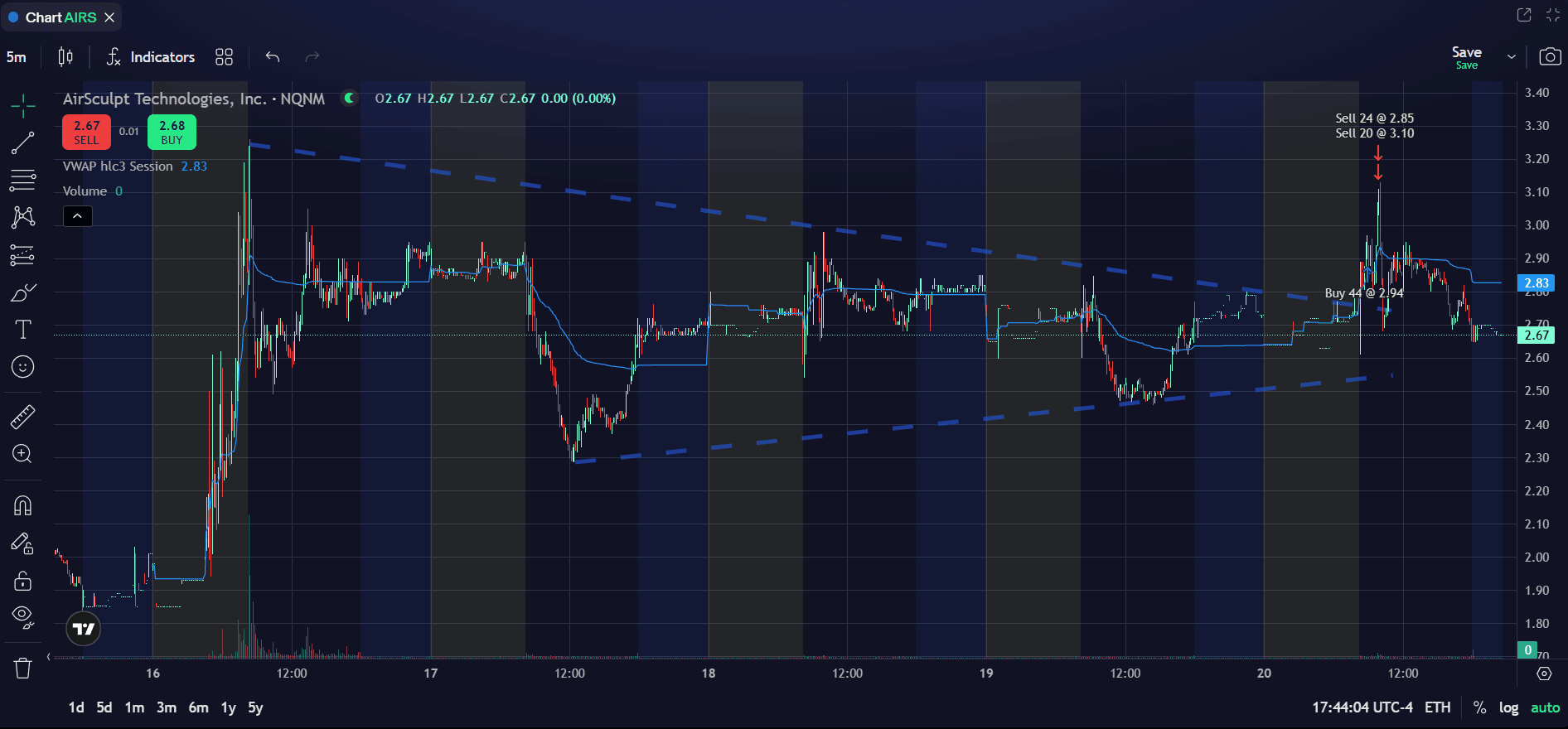Open the 5m interval dropdown

(x=17, y=56)
